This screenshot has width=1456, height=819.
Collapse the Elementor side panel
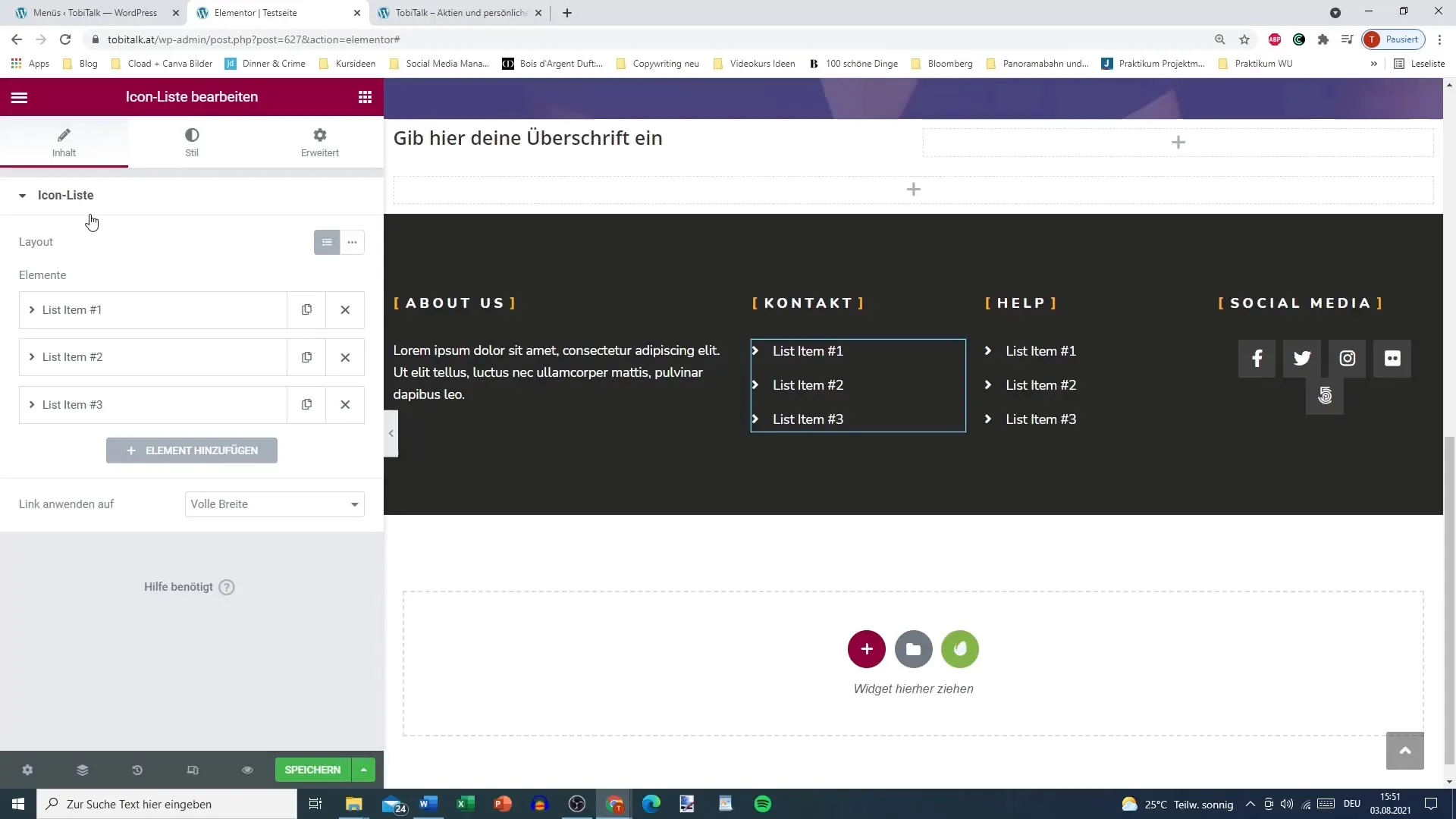click(391, 433)
